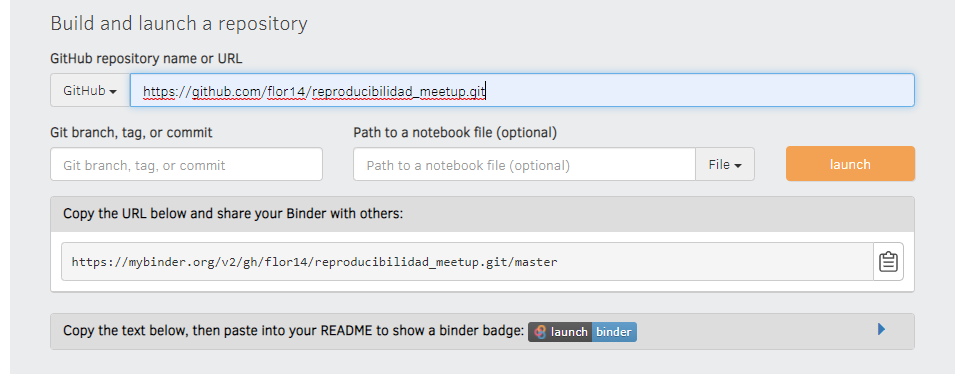The image size is (964, 374).
Task: Open the File type dropdown
Action: click(725, 164)
